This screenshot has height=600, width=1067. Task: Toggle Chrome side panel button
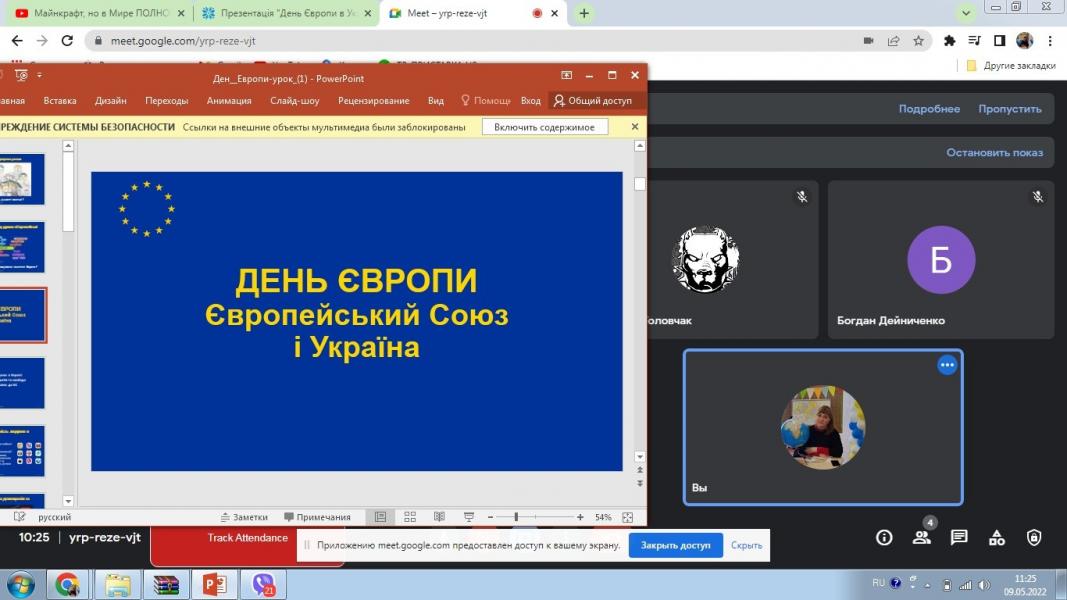point(999,41)
